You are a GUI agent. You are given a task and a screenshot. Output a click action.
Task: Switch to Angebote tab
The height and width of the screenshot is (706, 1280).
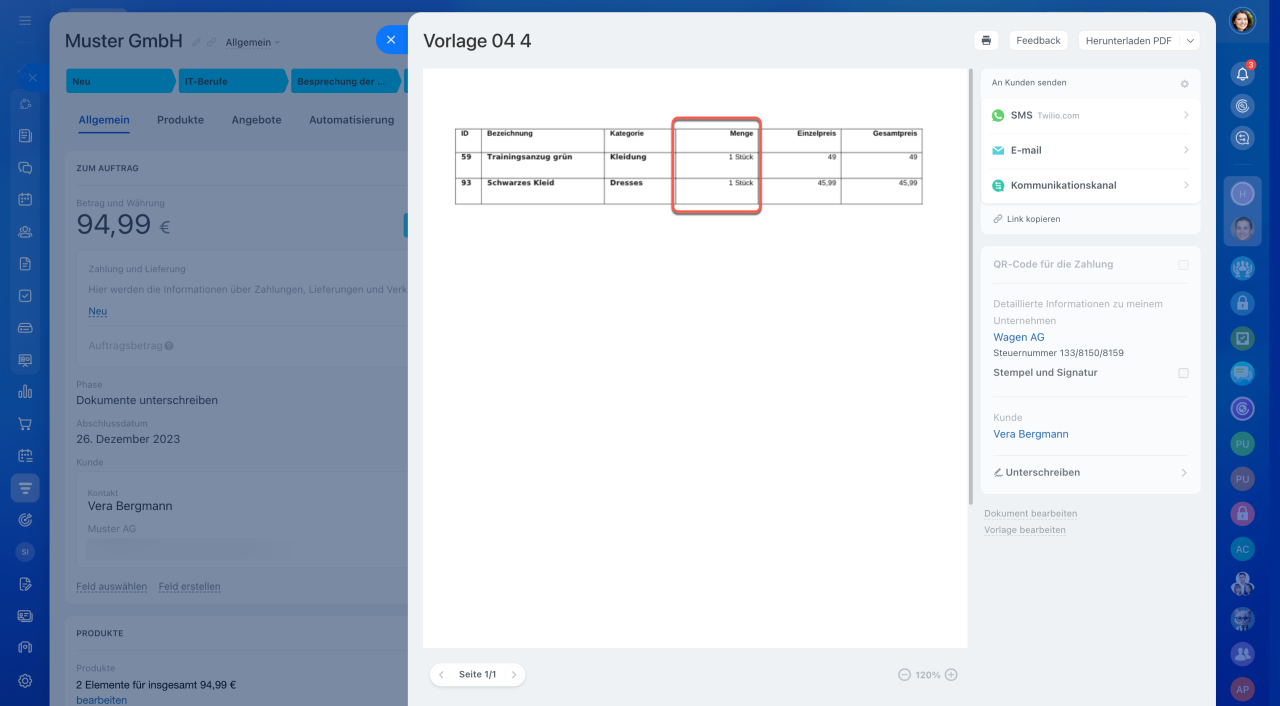[256, 120]
